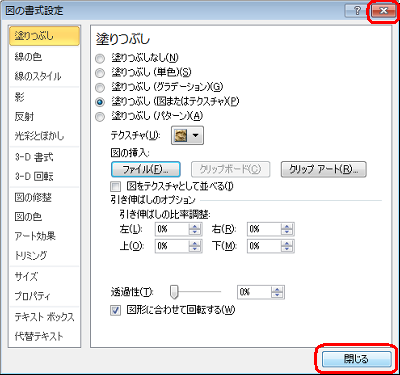Viewport: 400px width, 375px height.
Task: Select 図またはテクスチャ fill option
Action: click(100, 102)
